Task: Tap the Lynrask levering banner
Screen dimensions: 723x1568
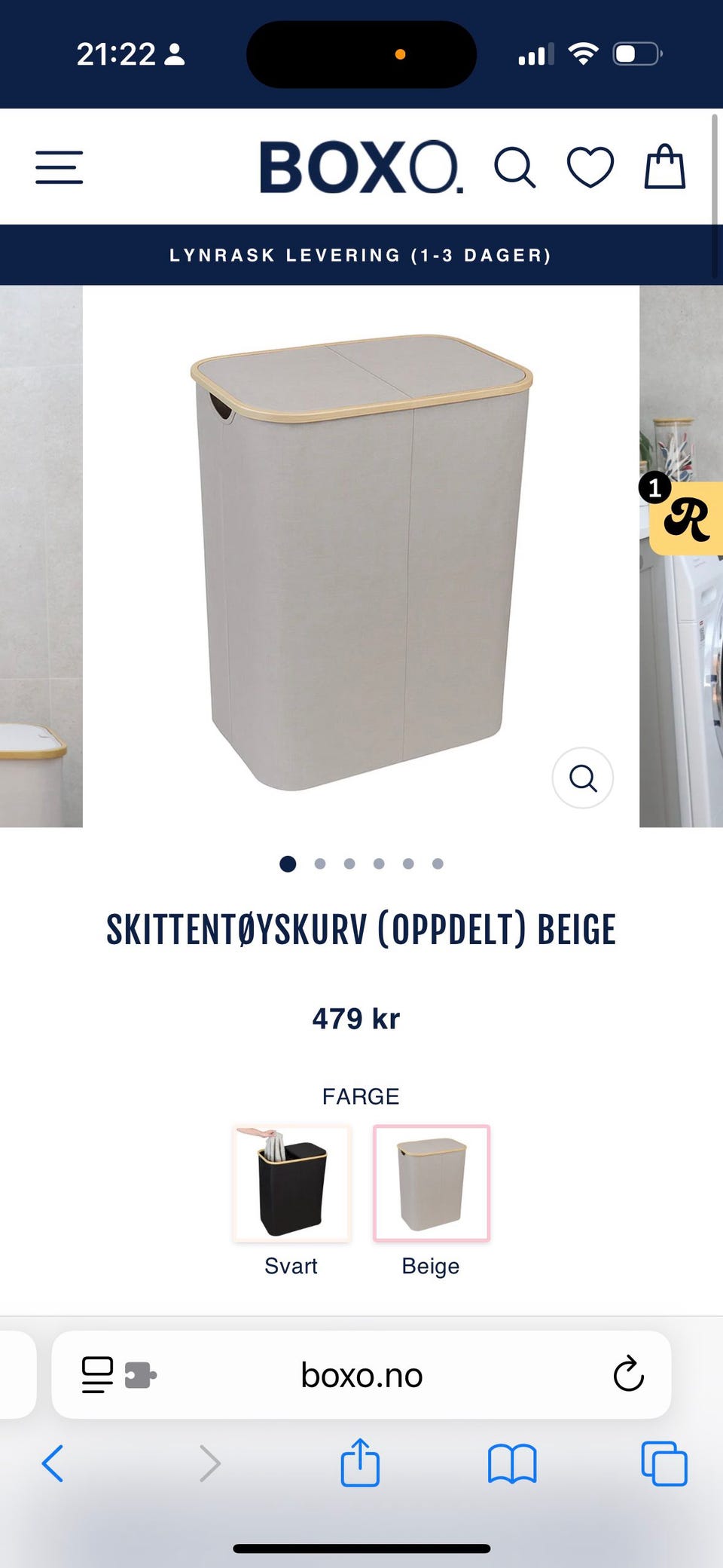Action: pos(361,255)
